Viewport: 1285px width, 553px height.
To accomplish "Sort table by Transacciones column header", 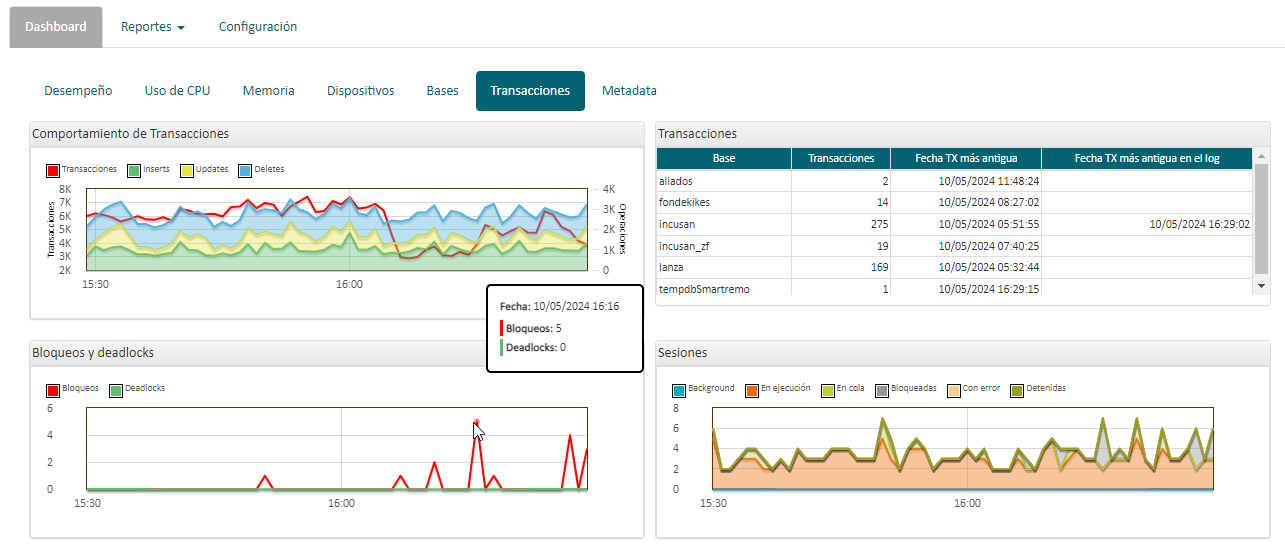I will [x=841, y=158].
